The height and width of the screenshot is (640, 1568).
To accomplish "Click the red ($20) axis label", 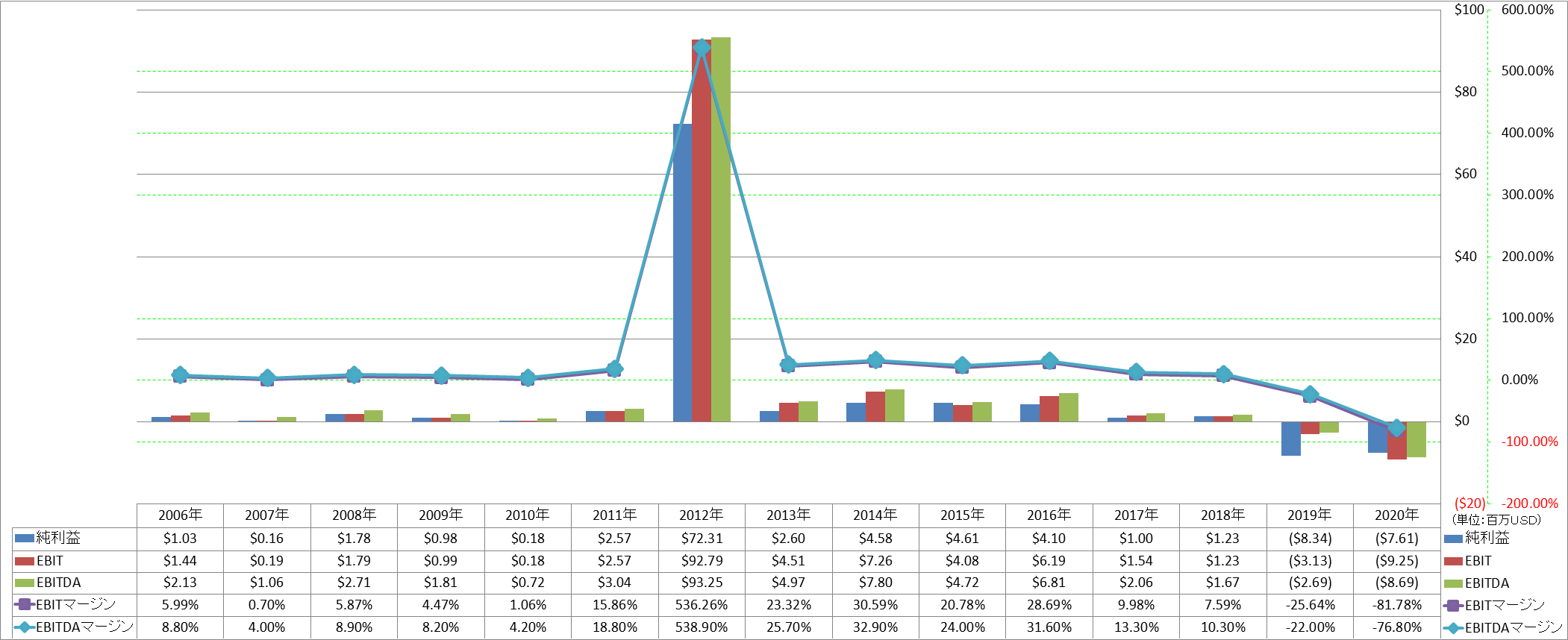I will click(x=1469, y=503).
